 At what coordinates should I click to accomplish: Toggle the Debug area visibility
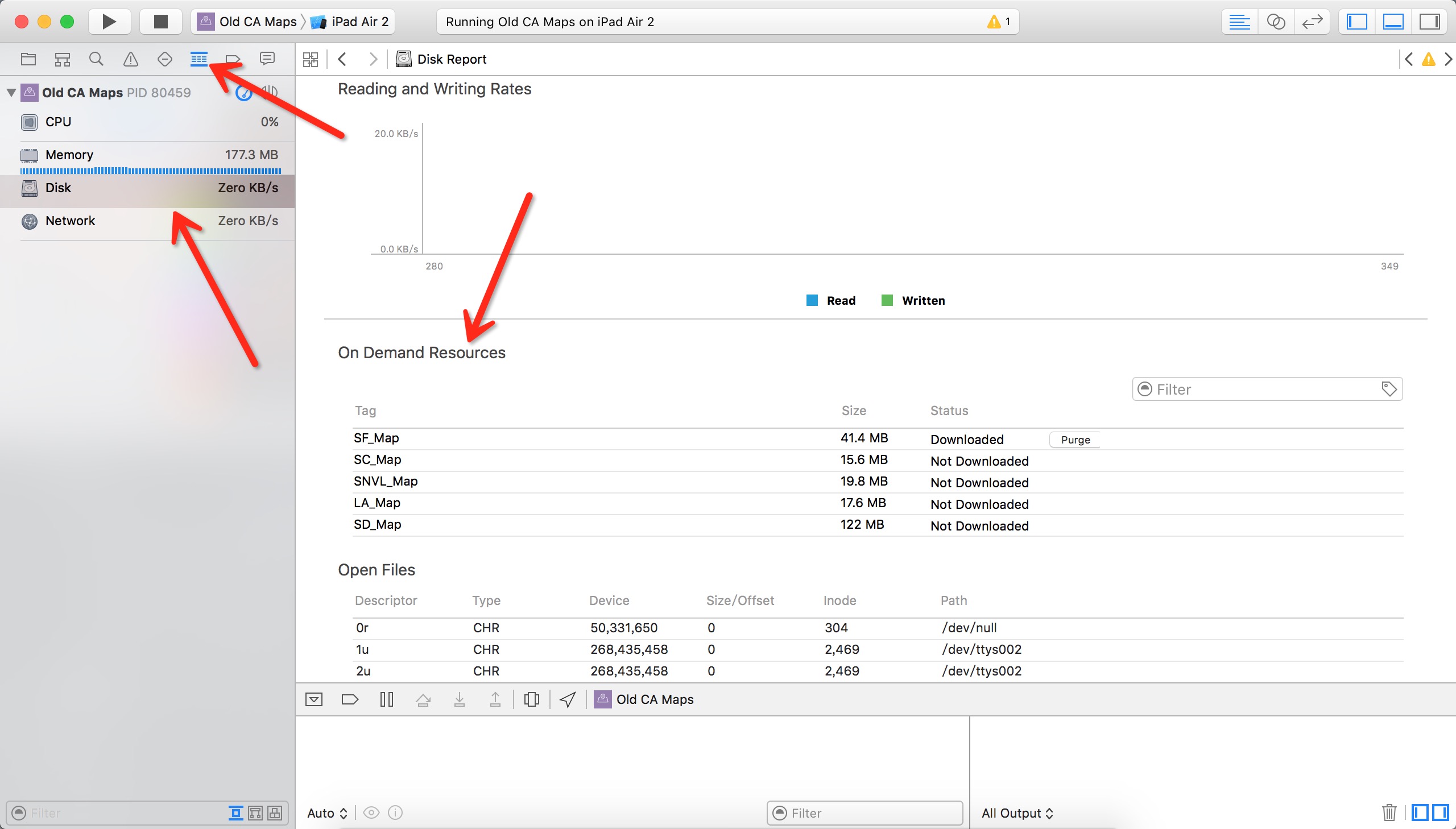coord(1393,22)
